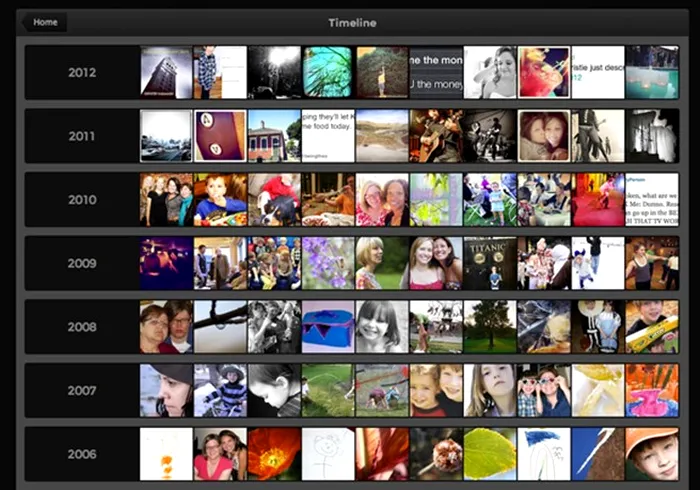View 2006 child's stick figure drawing
The width and height of the screenshot is (700, 490).
coord(328,454)
